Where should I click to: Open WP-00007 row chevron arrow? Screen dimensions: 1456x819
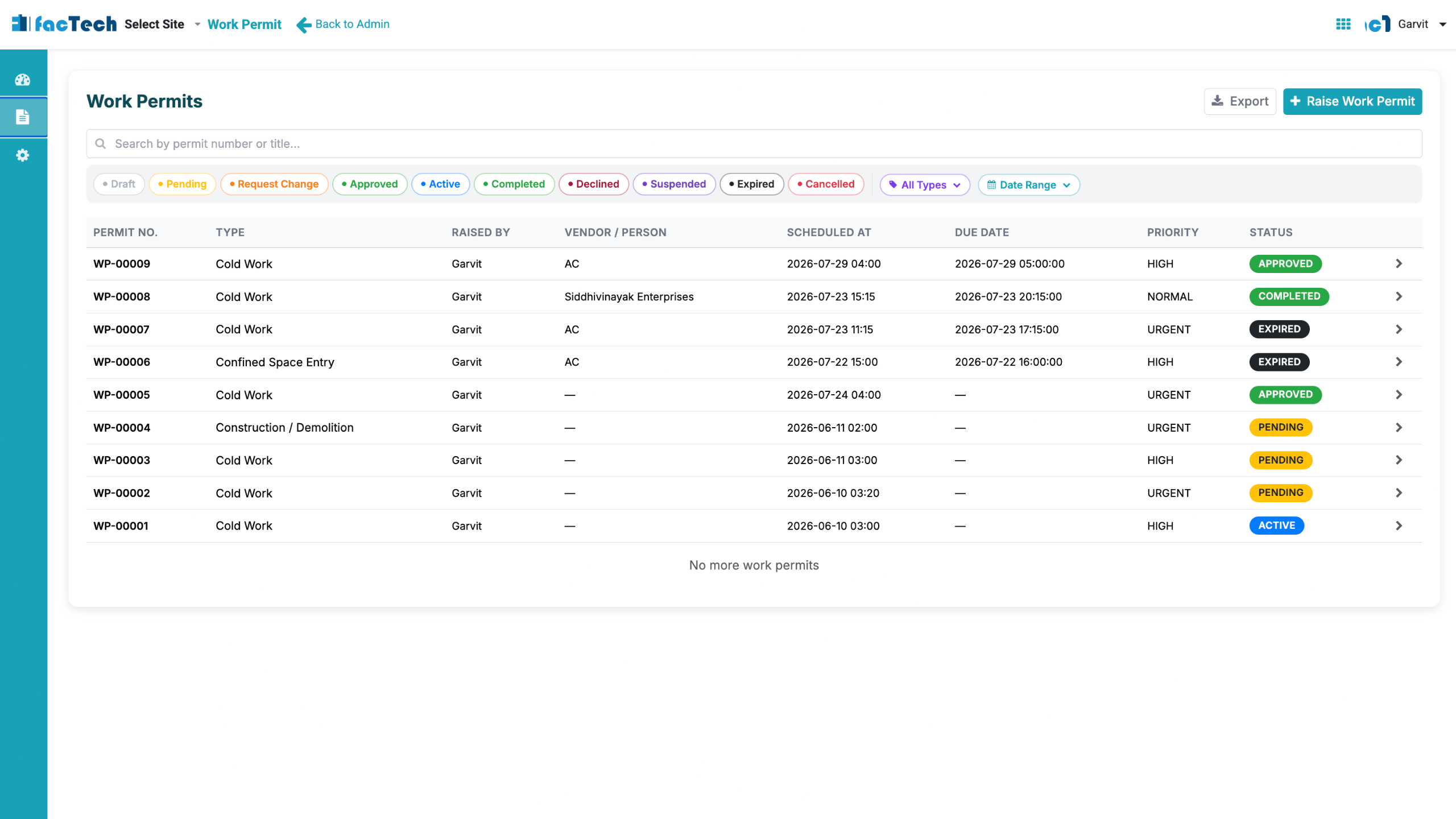1399,329
